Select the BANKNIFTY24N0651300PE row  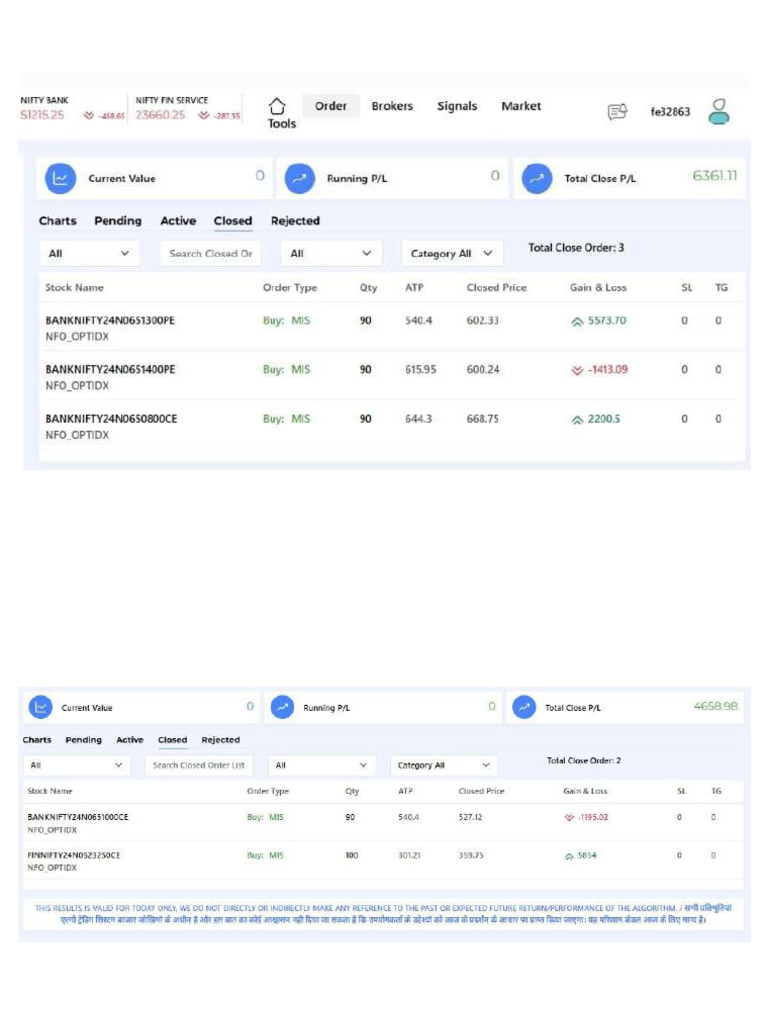click(x=391, y=328)
